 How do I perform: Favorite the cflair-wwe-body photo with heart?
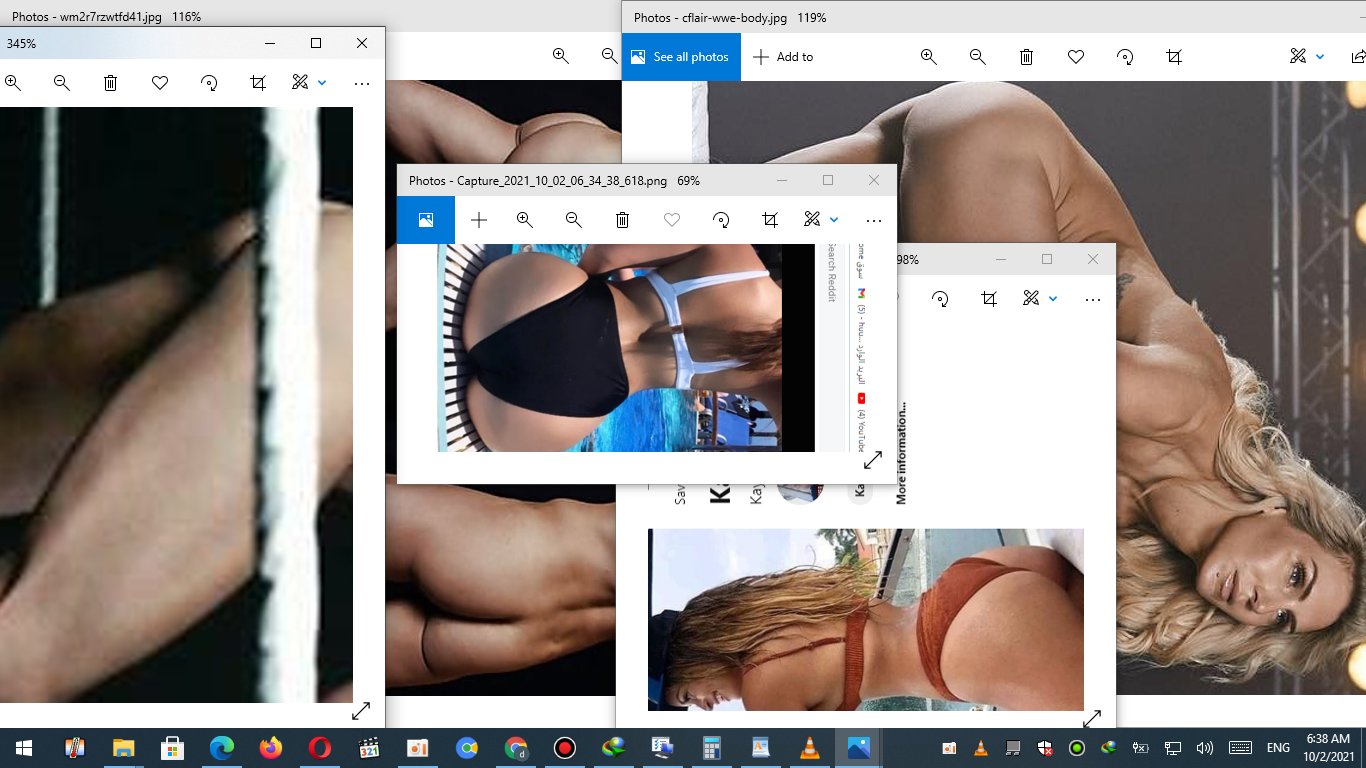tap(1076, 57)
